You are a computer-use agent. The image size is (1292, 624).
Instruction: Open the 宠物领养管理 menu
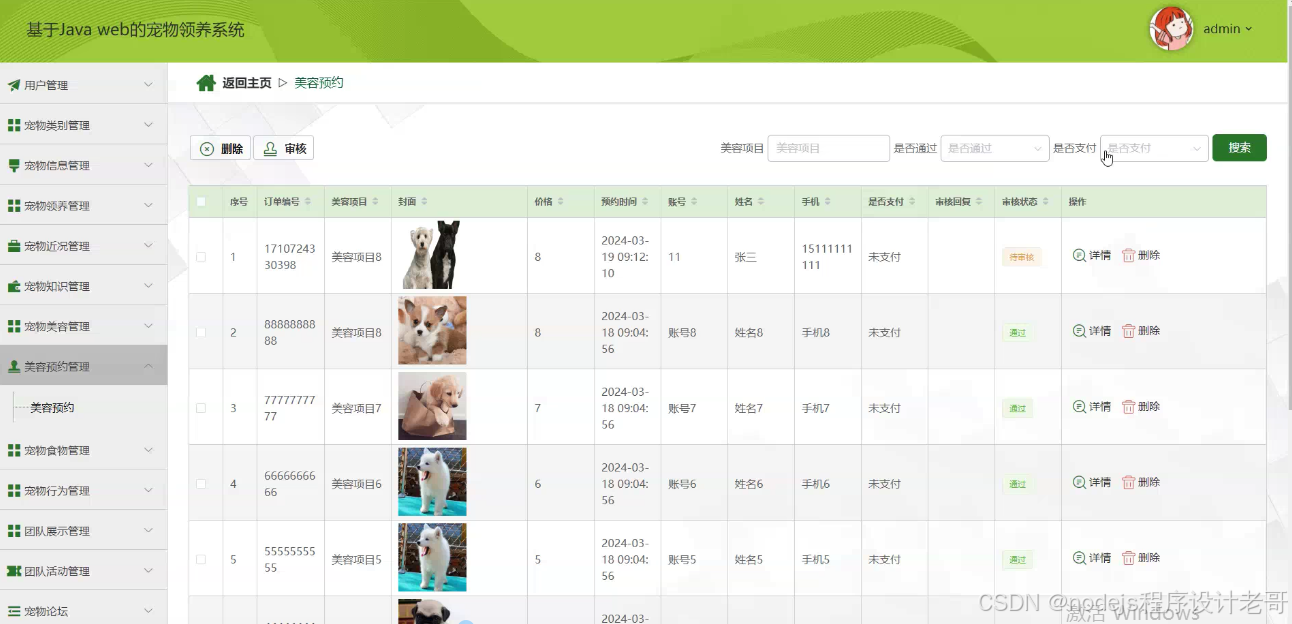83,205
